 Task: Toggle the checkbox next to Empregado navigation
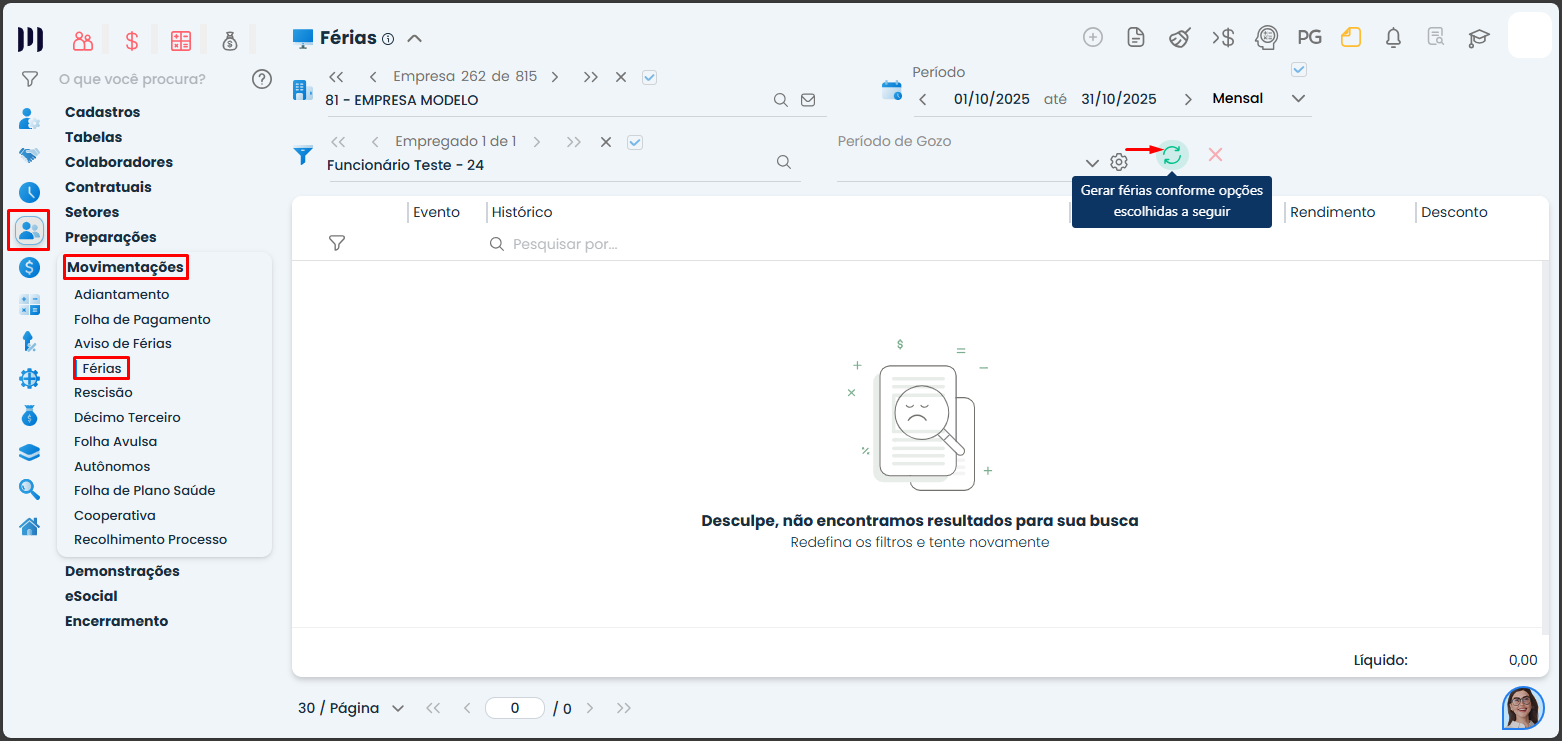click(634, 142)
